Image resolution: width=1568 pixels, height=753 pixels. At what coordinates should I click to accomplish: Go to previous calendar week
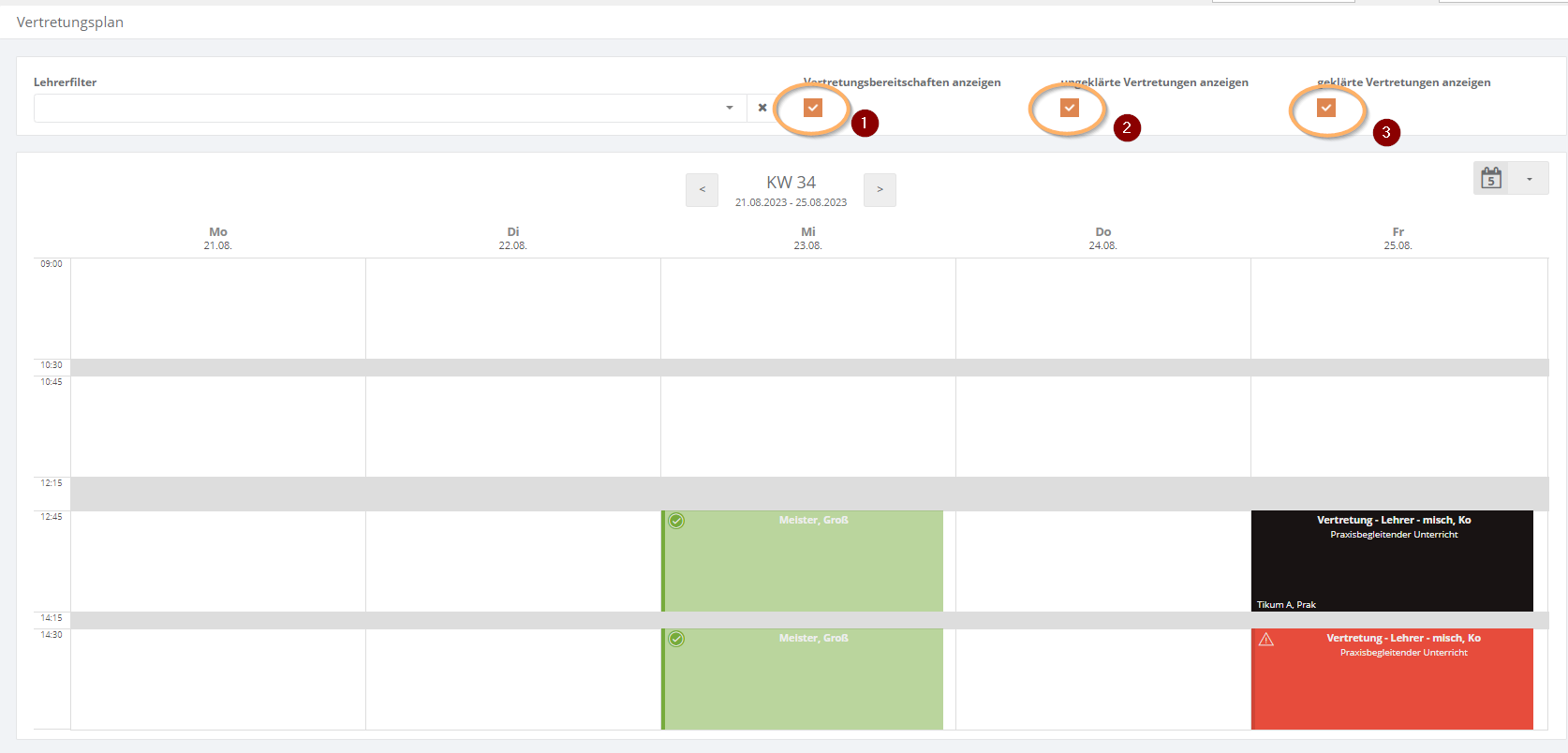tap(703, 189)
